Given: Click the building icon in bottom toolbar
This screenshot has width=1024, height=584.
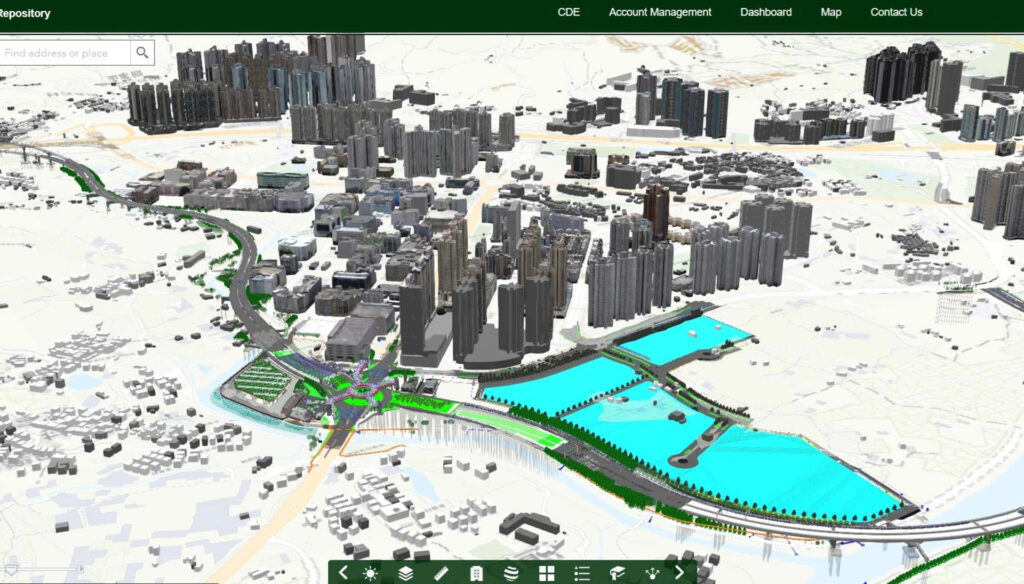Looking at the screenshot, I should coord(476,573).
